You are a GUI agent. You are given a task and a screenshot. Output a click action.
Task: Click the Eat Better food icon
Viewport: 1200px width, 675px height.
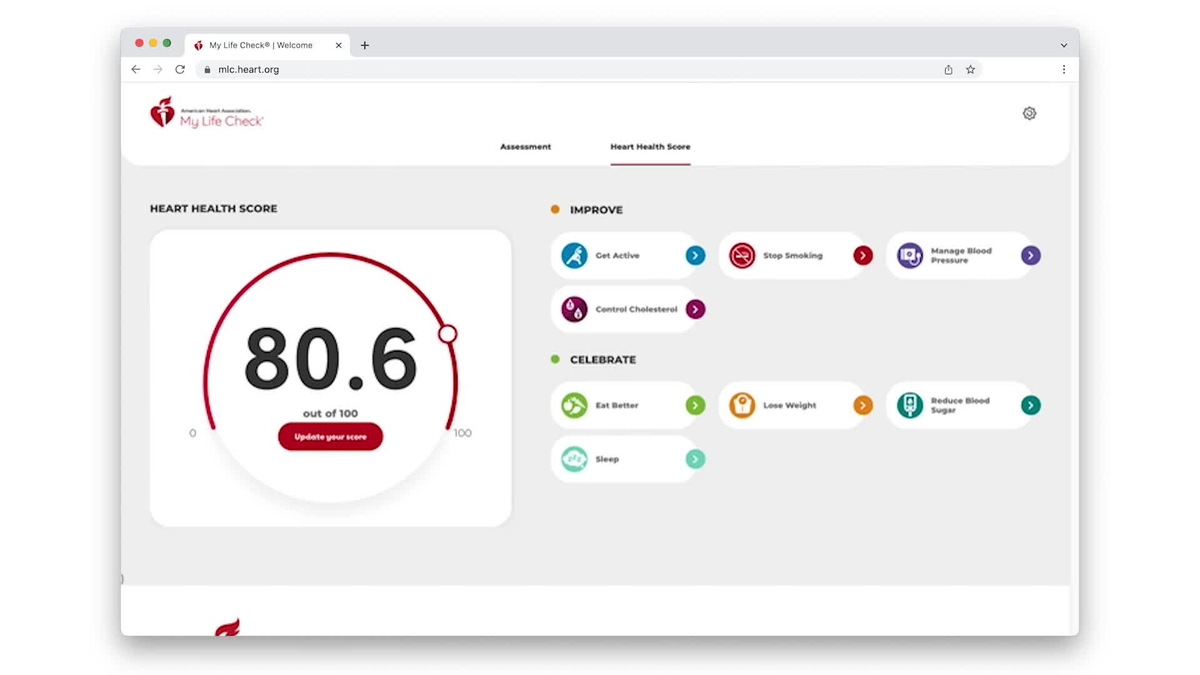point(574,405)
